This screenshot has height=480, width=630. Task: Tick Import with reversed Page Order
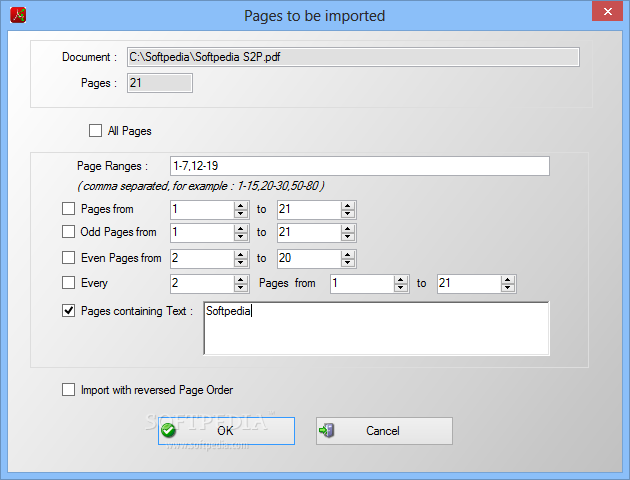pyautogui.click(x=68, y=390)
